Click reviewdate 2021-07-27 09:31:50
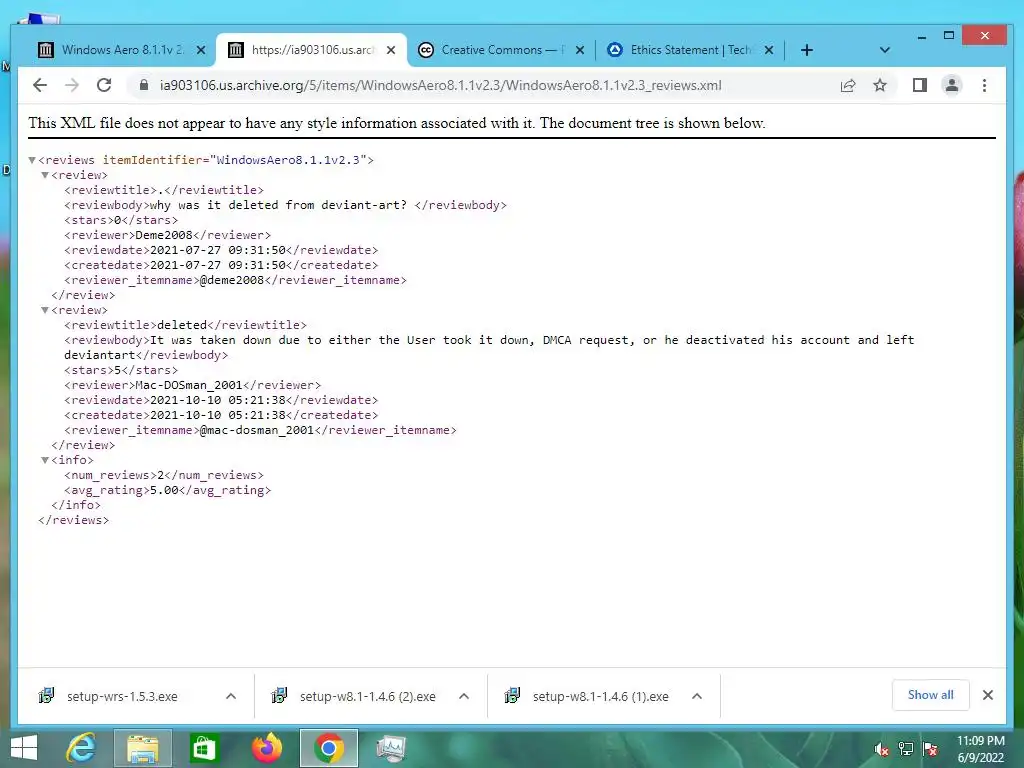This screenshot has width=1024, height=768. click(x=217, y=250)
